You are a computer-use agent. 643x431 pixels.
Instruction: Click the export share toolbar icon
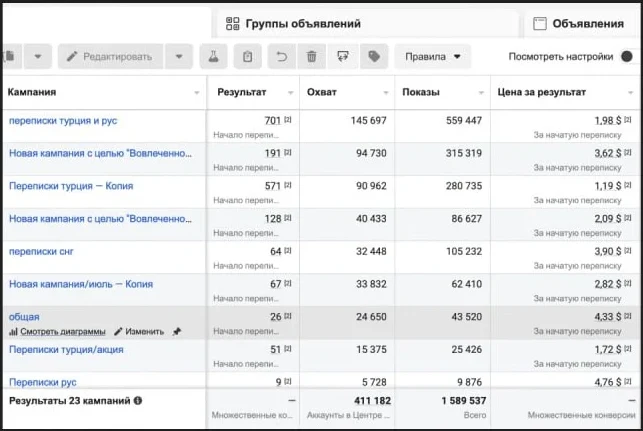tap(343, 56)
